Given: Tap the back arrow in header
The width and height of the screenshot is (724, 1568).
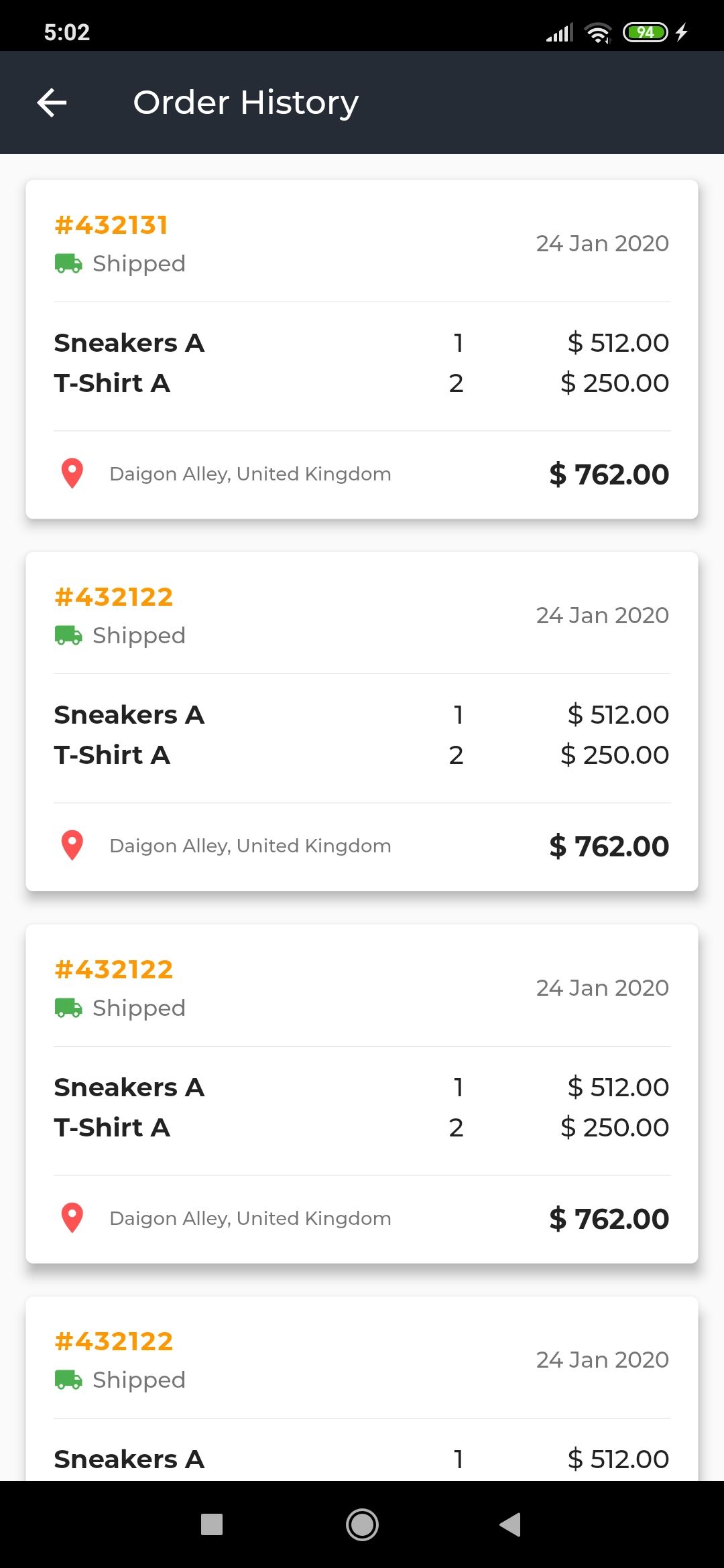Looking at the screenshot, I should click(52, 103).
